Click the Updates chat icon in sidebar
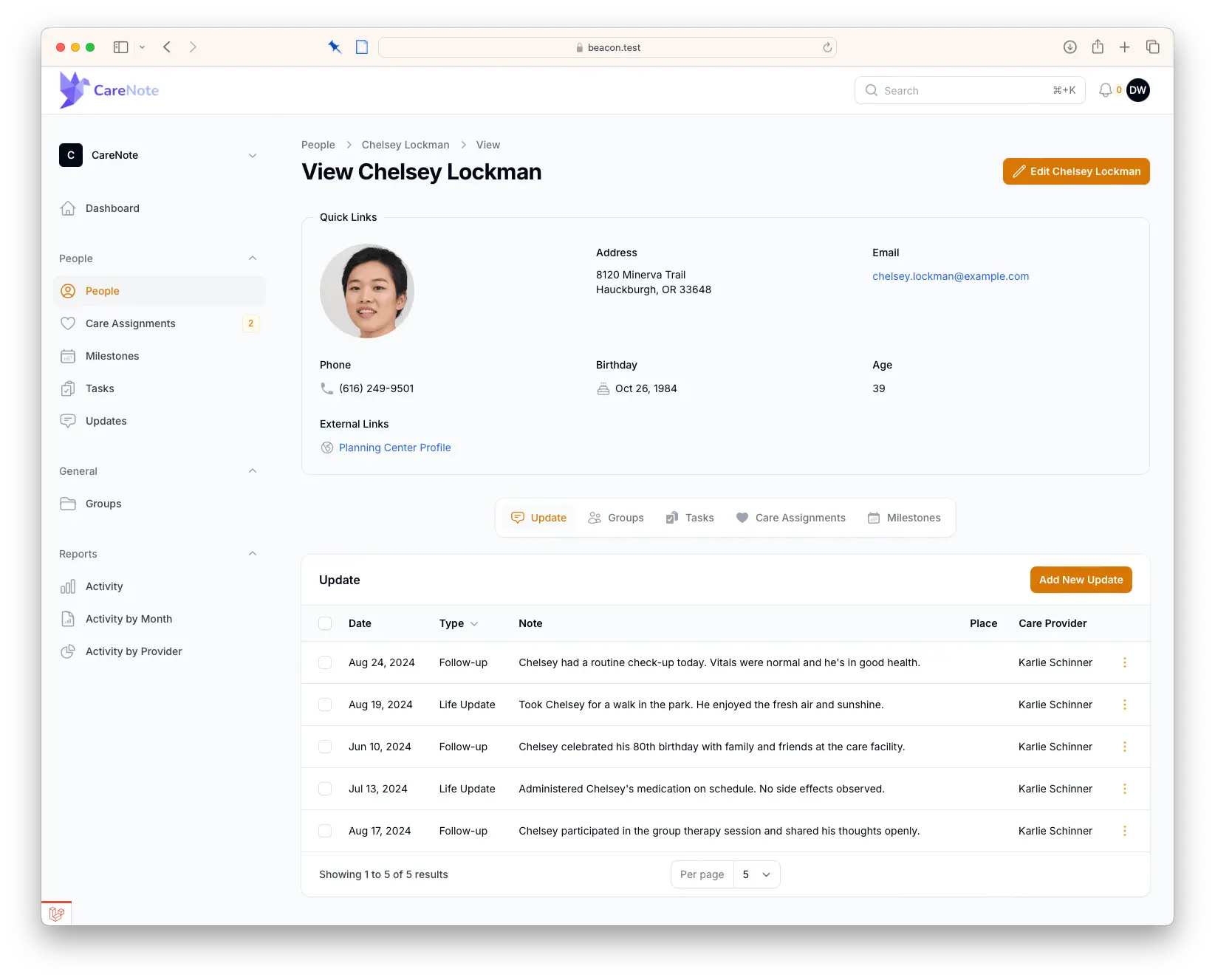Image resolution: width=1215 pixels, height=980 pixels. pyautogui.click(x=68, y=421)
